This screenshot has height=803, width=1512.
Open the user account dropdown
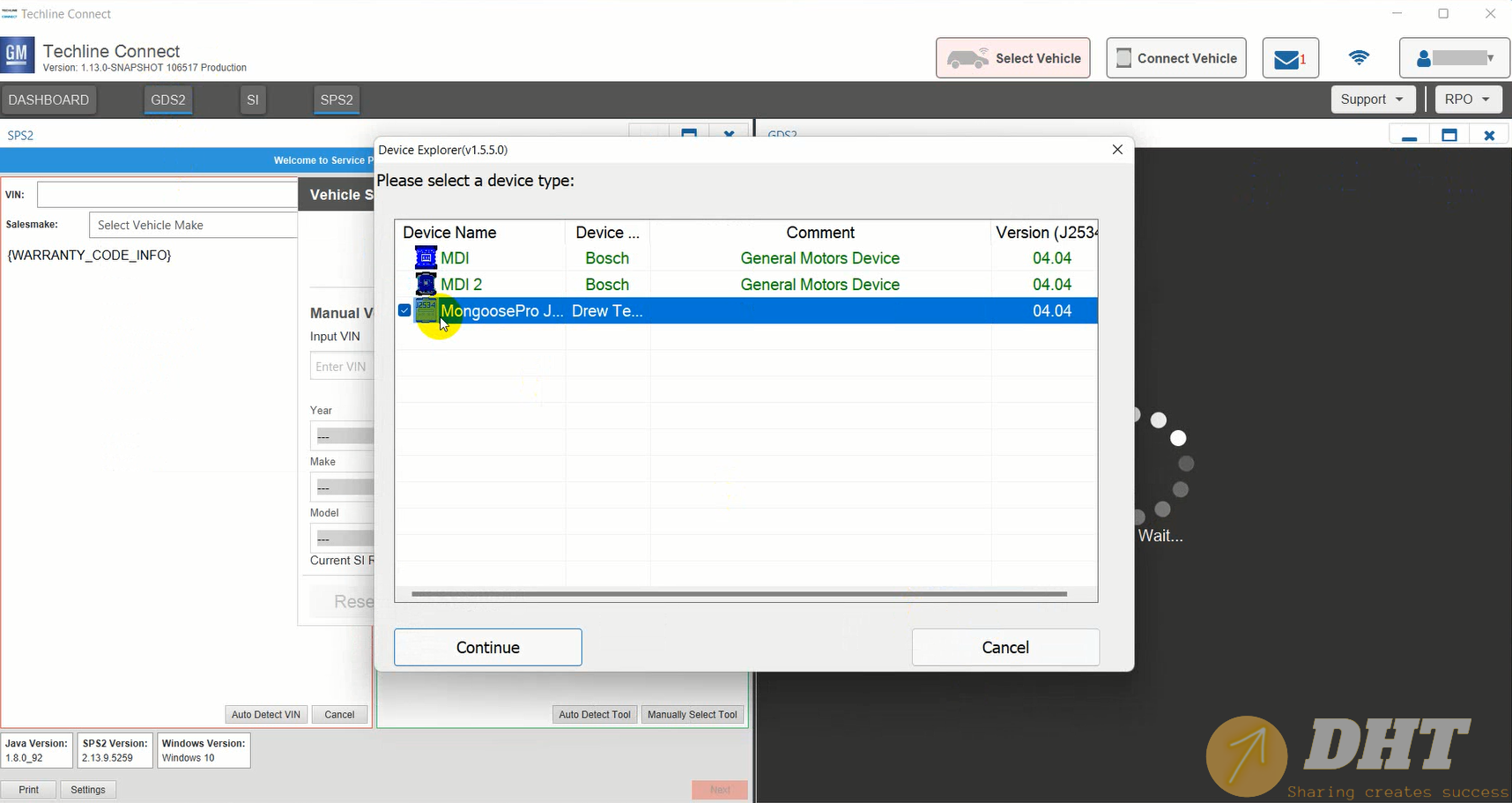(1454, 58)
